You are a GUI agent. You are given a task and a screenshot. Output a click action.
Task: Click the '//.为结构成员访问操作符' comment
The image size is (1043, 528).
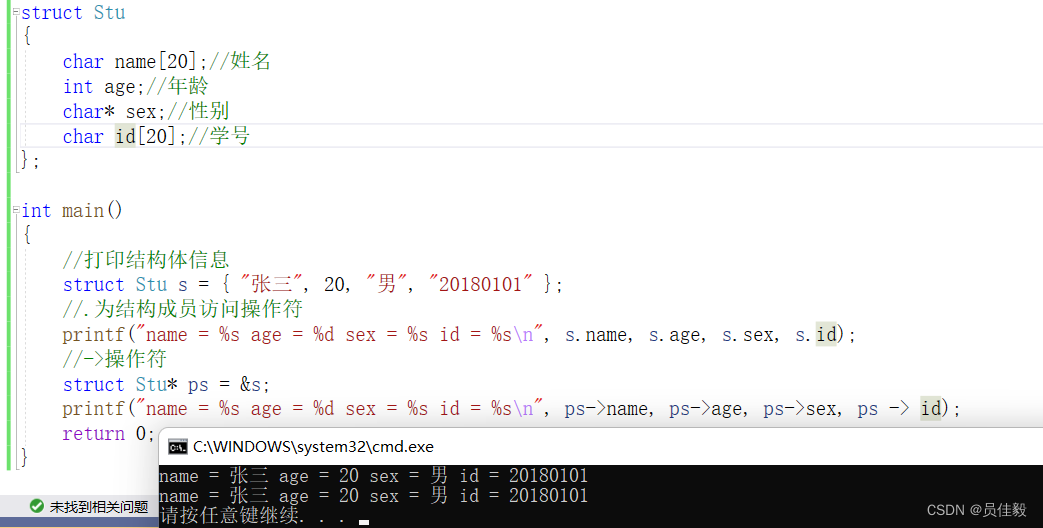[182, 309]
